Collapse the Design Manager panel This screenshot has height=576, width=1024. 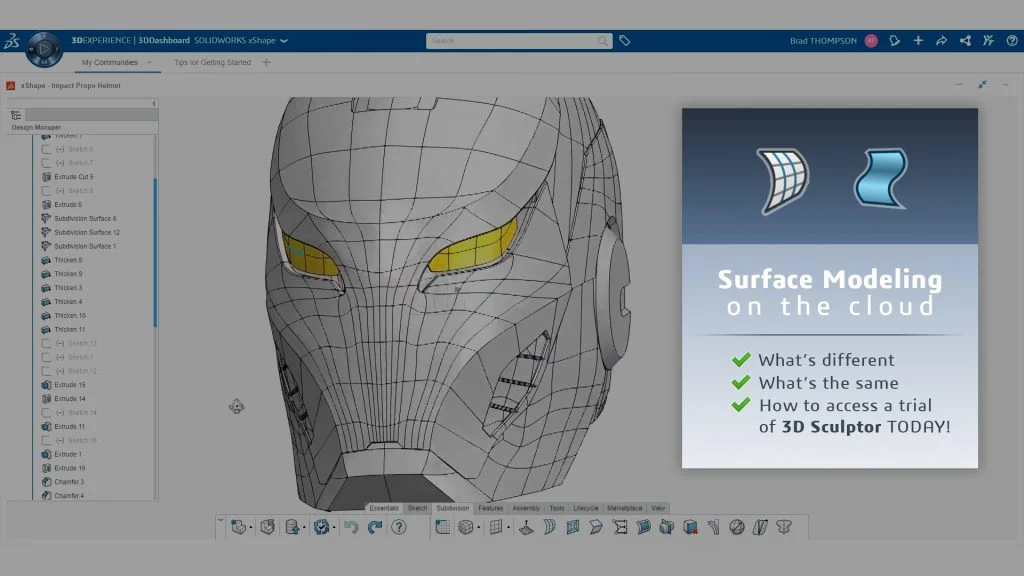pos(155,103)
